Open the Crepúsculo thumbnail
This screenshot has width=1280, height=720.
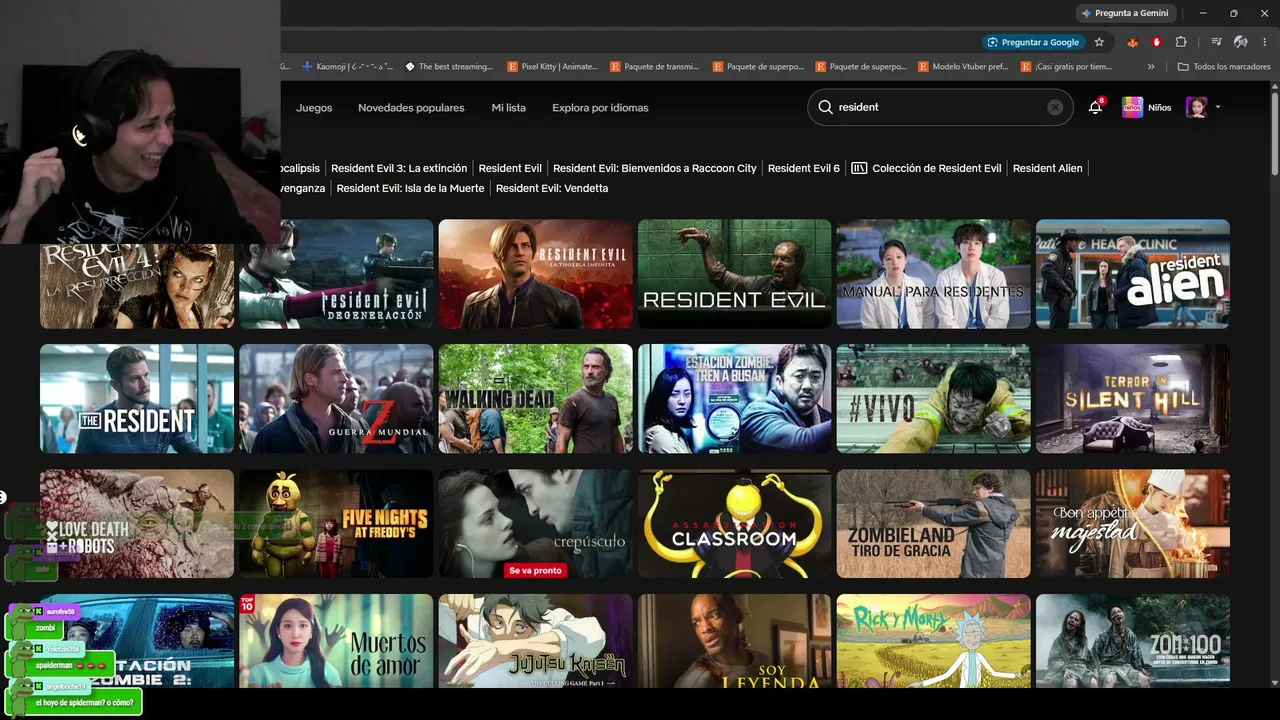536,524
